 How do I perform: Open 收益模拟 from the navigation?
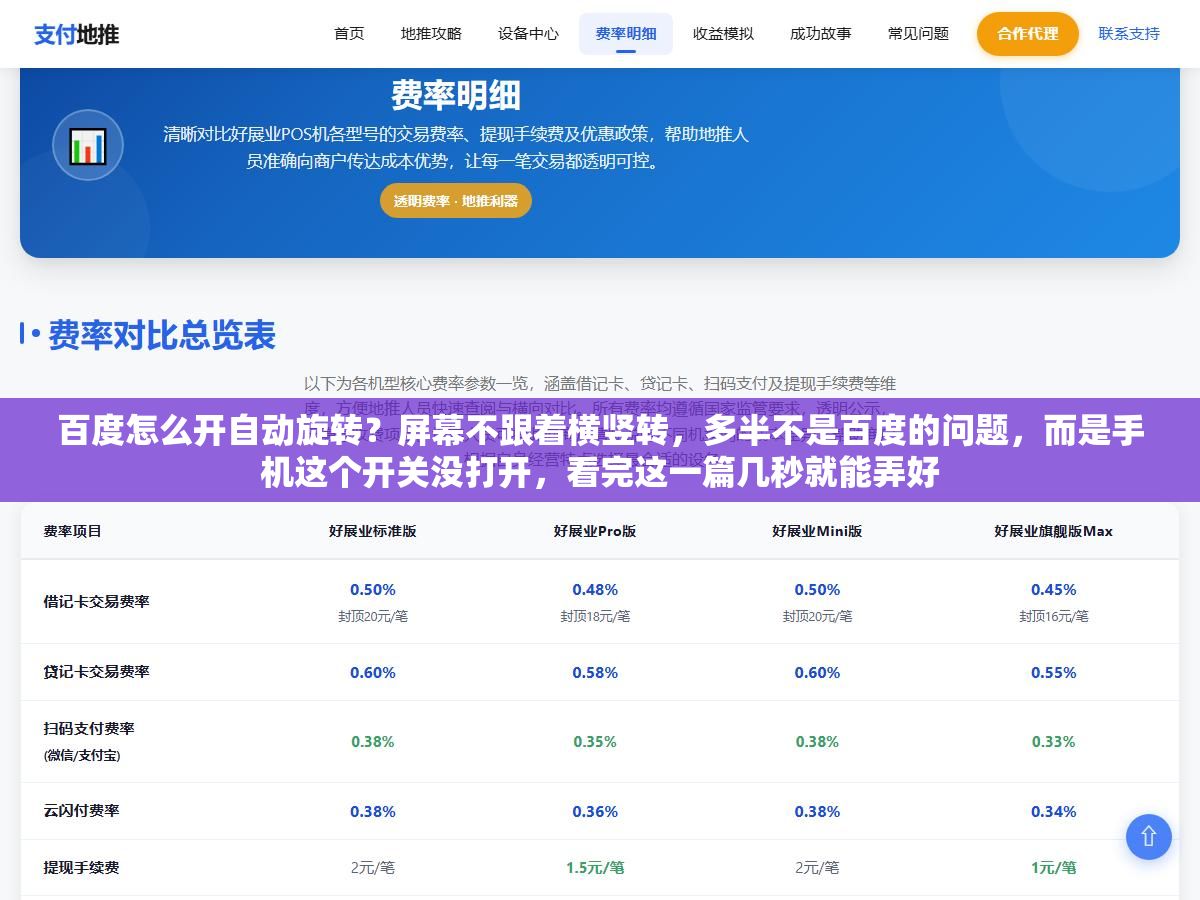tap(723, 34)
